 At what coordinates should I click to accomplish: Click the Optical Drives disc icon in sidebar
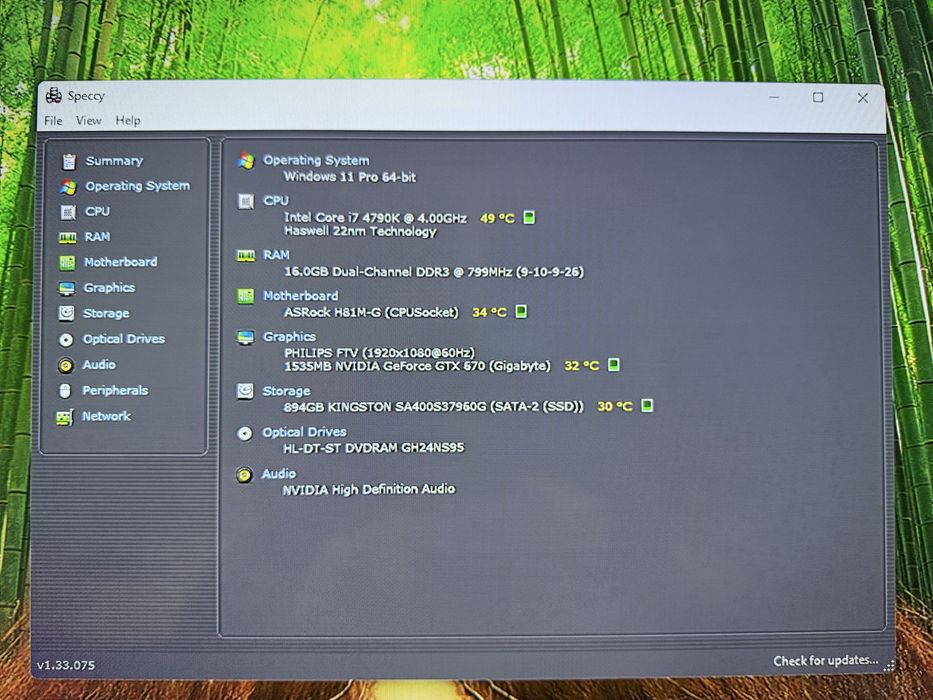(x=65, y=339)
